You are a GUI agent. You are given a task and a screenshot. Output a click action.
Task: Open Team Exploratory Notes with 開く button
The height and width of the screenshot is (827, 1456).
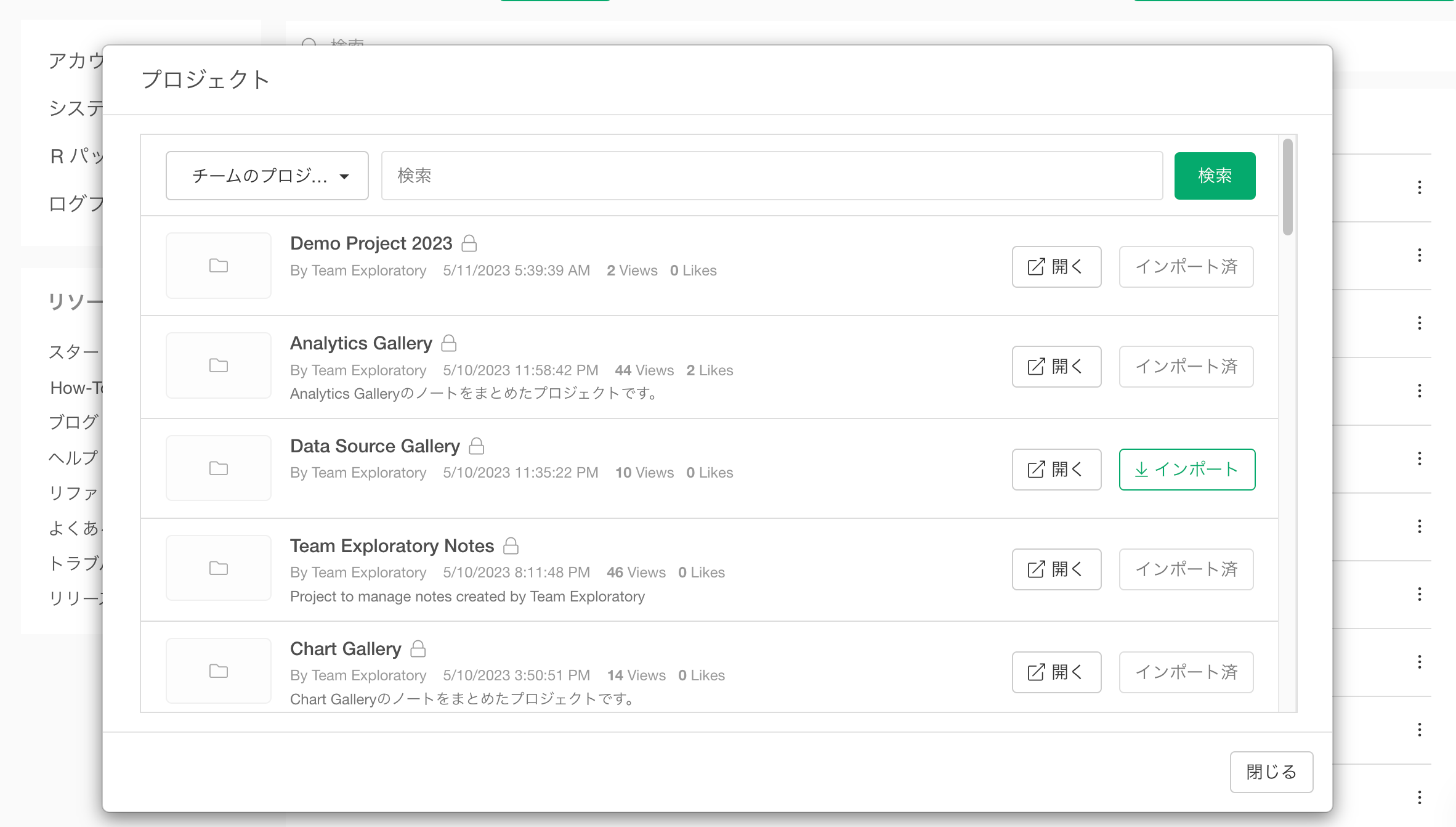[x=1056, y=569]
